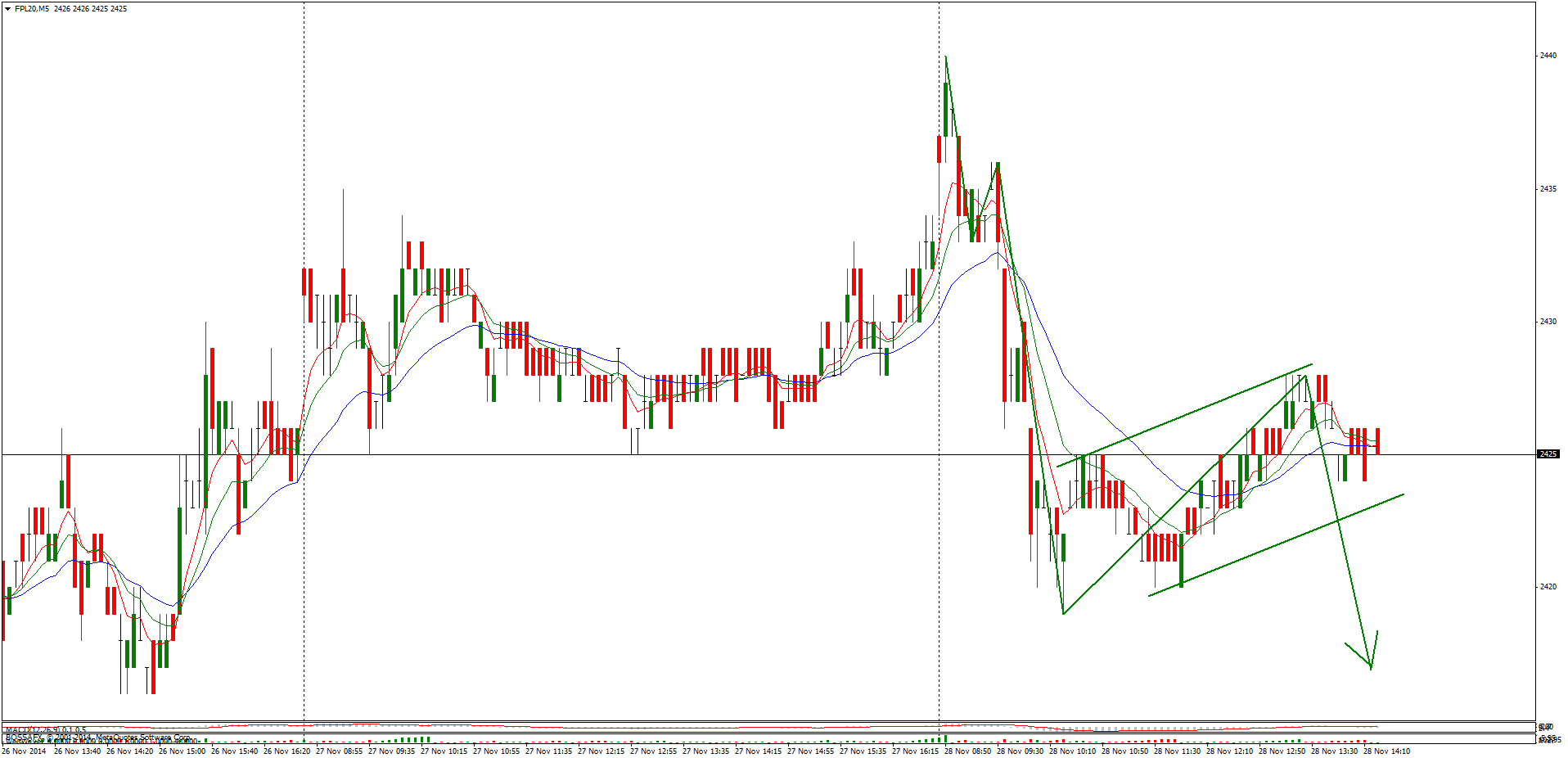This screenshot has height=758, width=1568.
Task: Click the 27 Nov 12:55 time label
Action: pyautogui.click(x=653, y=751)
